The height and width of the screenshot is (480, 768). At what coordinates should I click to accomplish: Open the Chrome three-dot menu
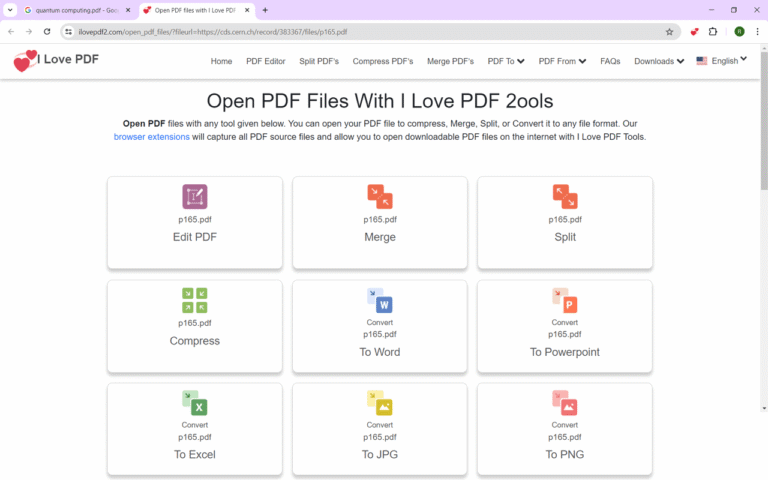[x=757, y=32]
